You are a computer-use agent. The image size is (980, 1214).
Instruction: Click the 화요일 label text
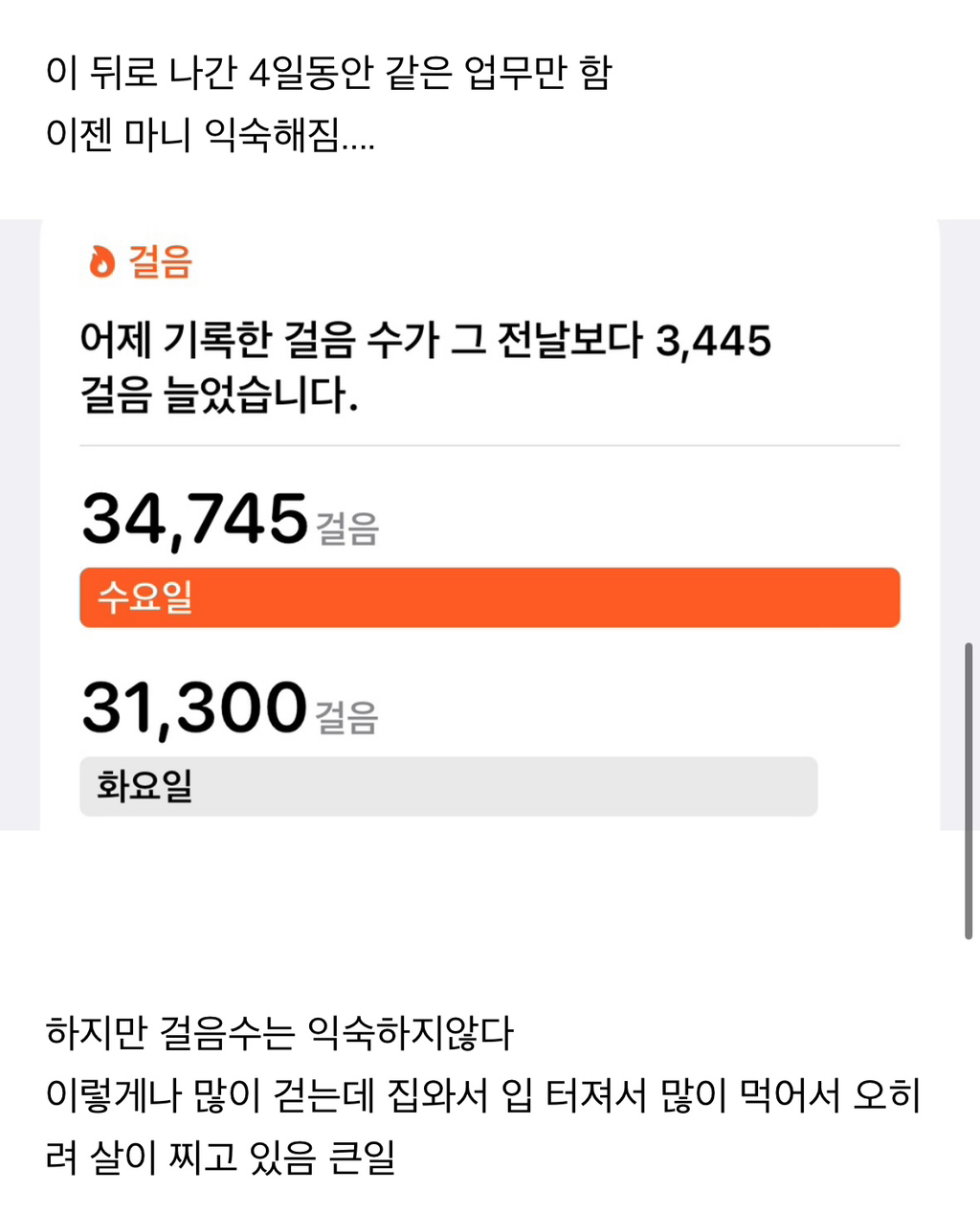point(145,786)
